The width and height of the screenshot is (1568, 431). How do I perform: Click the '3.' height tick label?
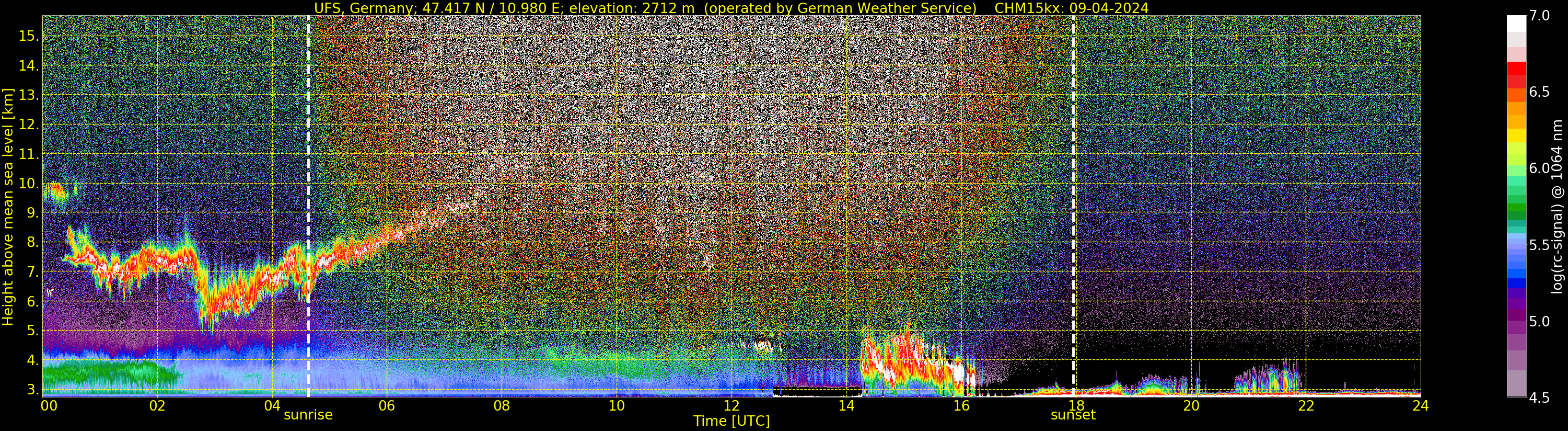(x=32, y=390)
